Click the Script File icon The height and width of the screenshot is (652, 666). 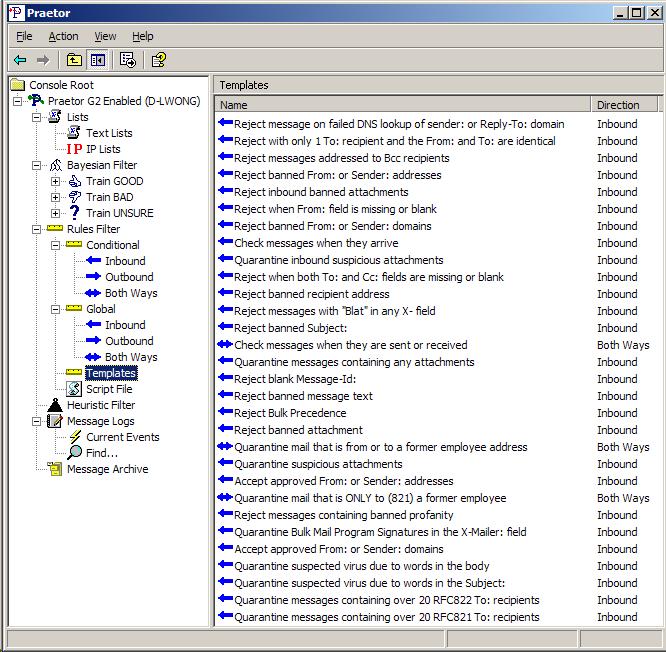pyautogui.click(x=74, y=389)
